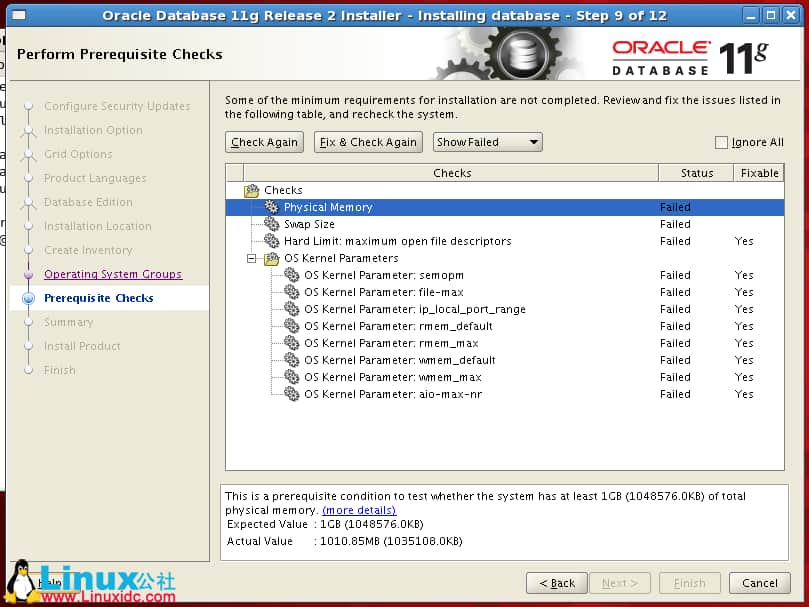The width and height of the screenshot is (809, 607).
Task: Click the gear icon beside file-max parameter
Action: point(291,292)
